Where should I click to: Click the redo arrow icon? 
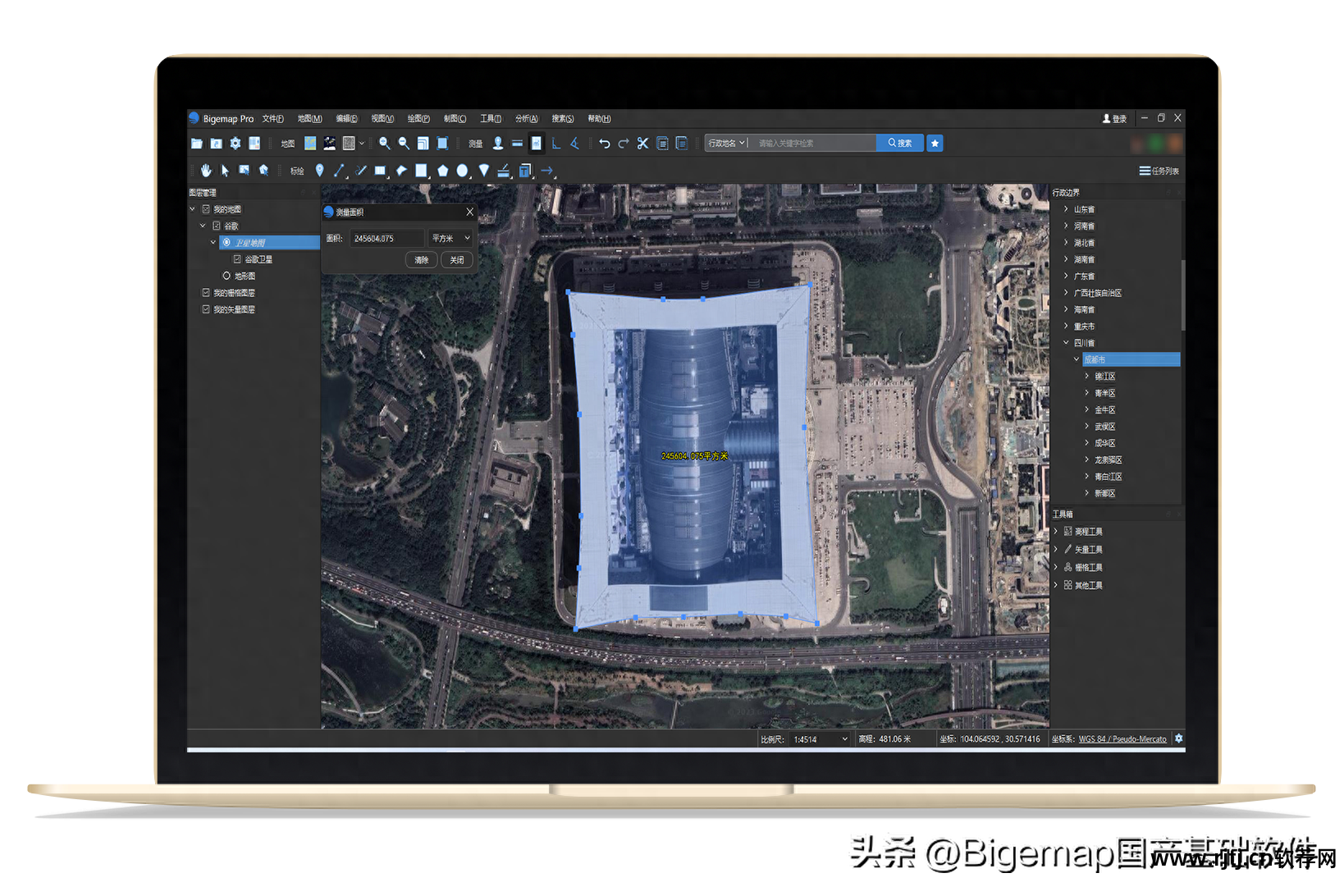coord(624,144)
